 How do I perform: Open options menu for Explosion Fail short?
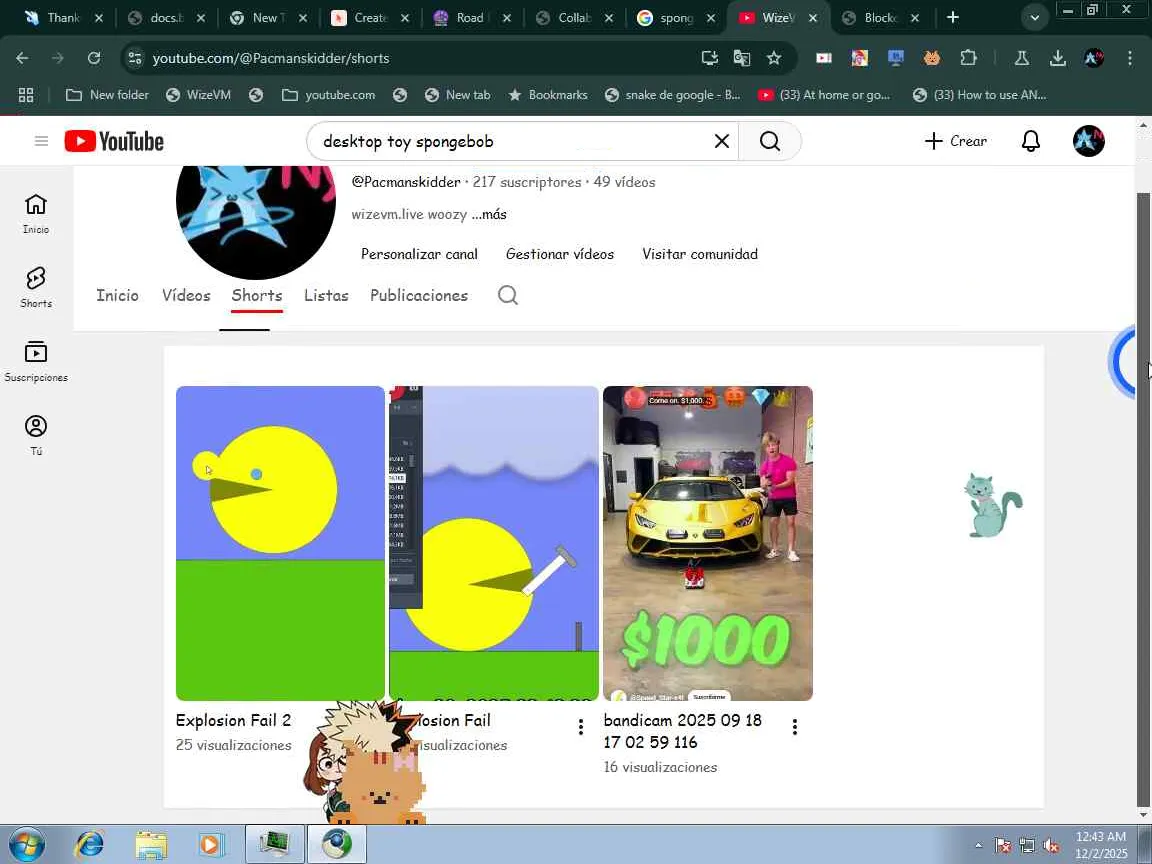[580, 727]
